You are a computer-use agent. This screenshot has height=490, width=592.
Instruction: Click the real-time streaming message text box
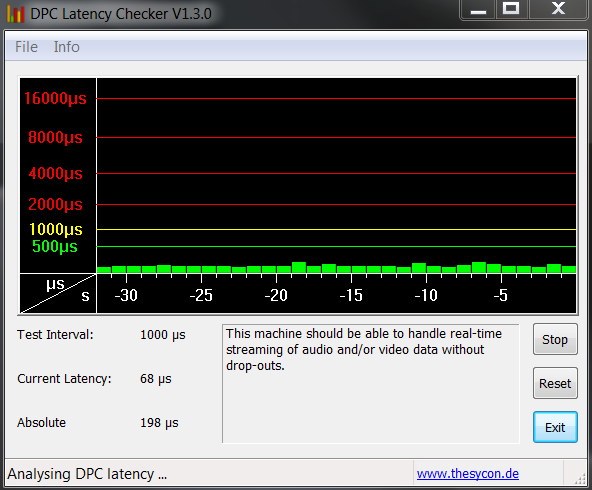click(371, 384)
